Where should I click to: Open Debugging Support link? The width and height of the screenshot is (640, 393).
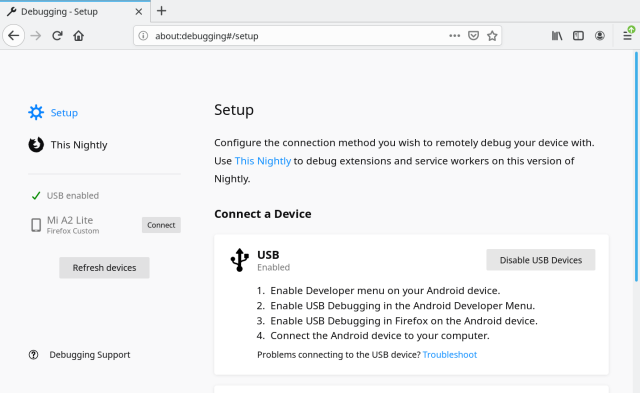90,355
